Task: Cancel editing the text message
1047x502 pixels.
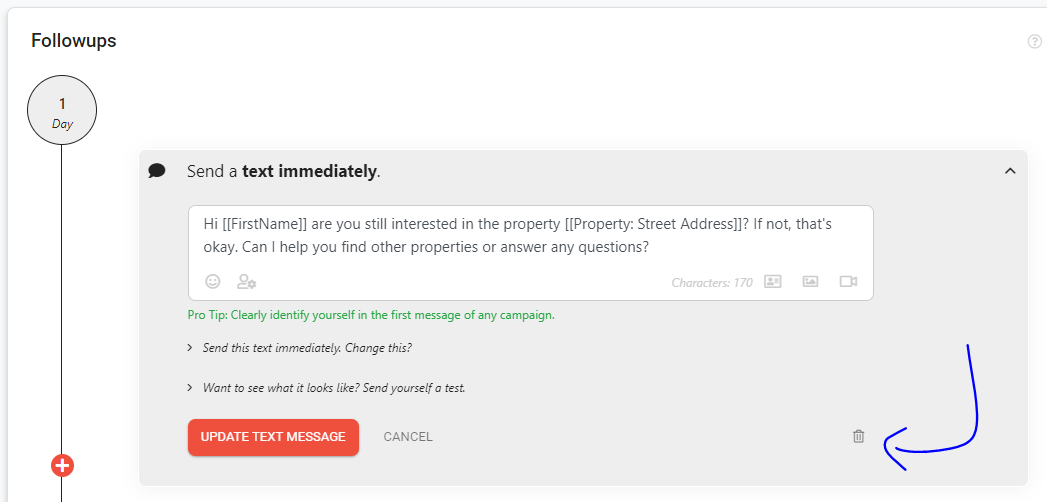Action: click(408, 437)
